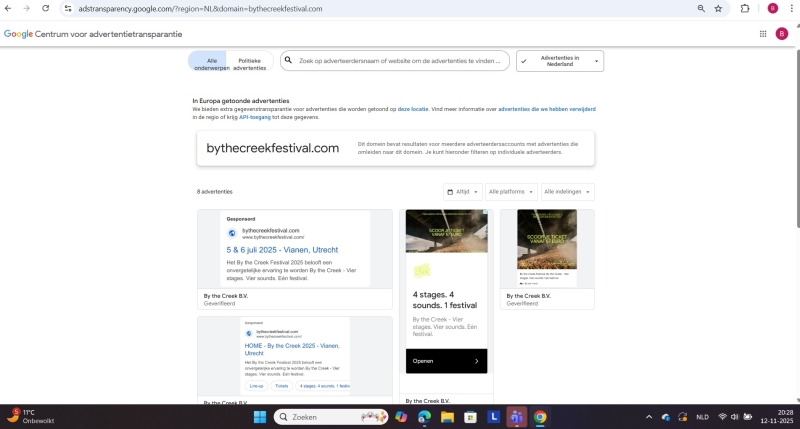Open Microsoft Teams from taskbar

tap(516, 417)
